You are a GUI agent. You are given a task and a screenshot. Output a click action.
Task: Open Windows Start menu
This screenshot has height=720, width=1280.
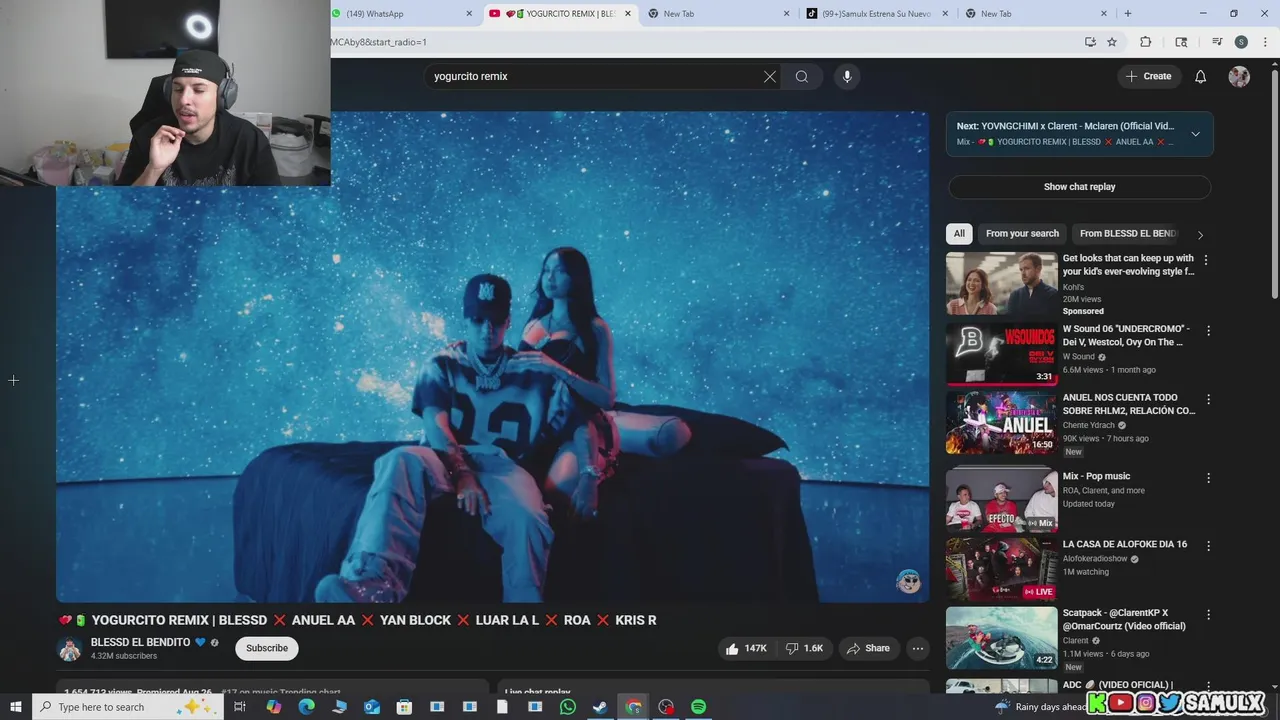tap(15, 707)
